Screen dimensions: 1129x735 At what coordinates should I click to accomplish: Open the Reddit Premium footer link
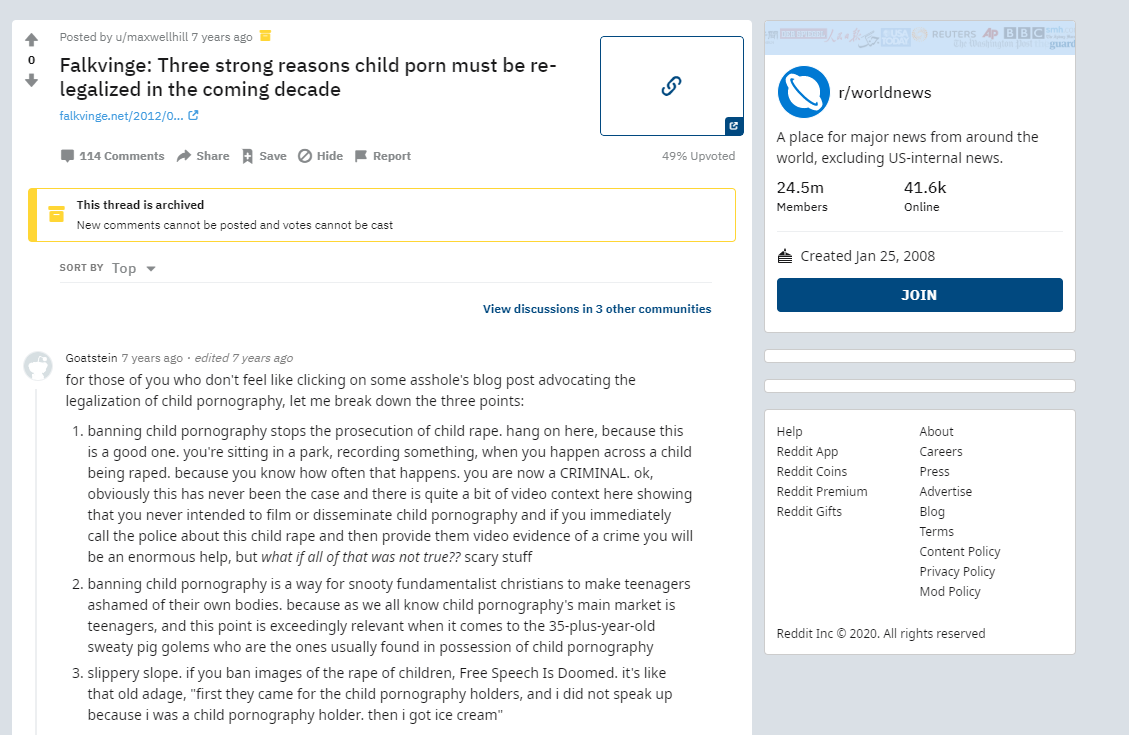pyautogui.click(x=822, y=492)
